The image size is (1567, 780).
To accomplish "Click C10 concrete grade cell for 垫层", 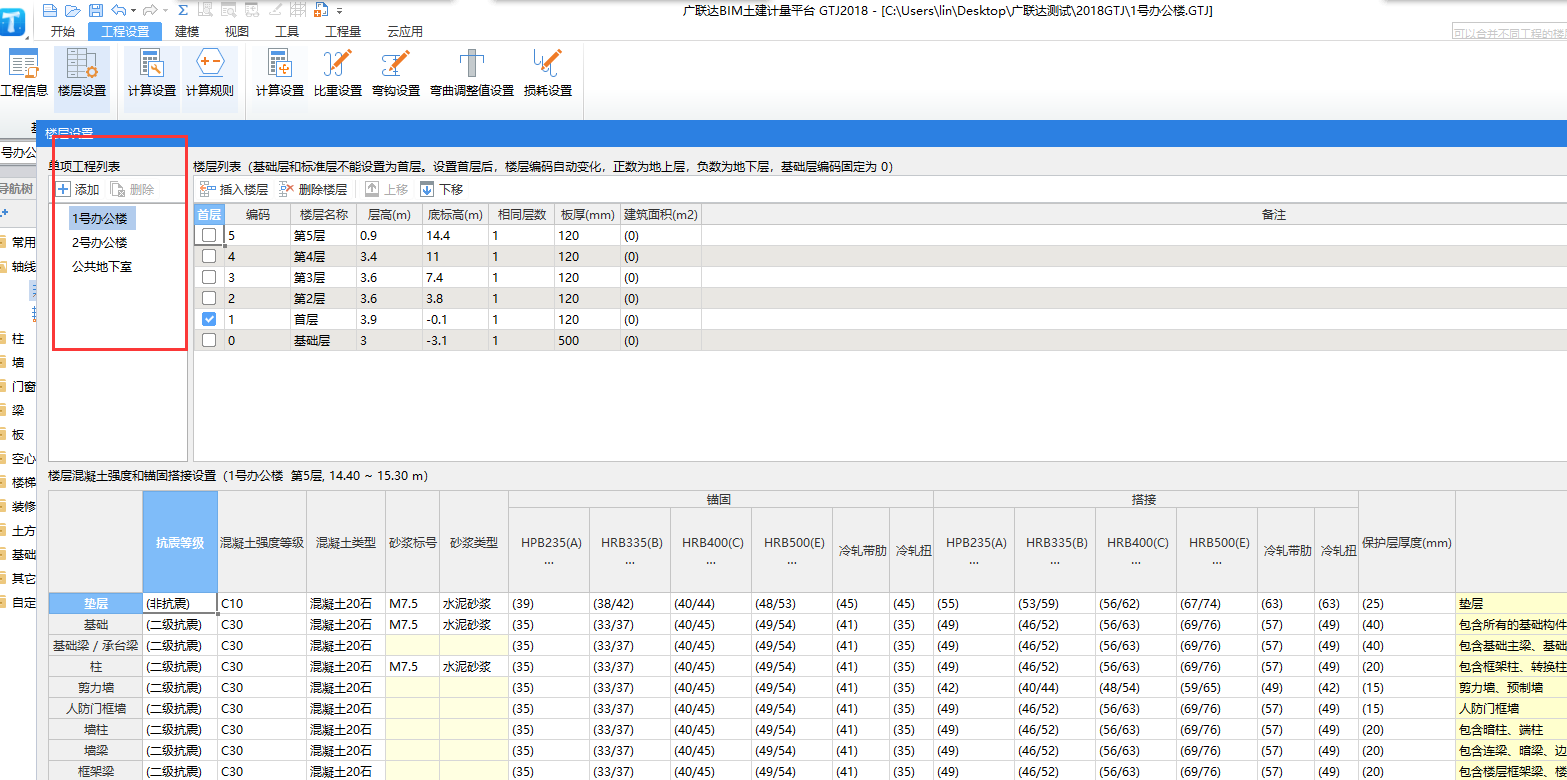I will (263, 603).
